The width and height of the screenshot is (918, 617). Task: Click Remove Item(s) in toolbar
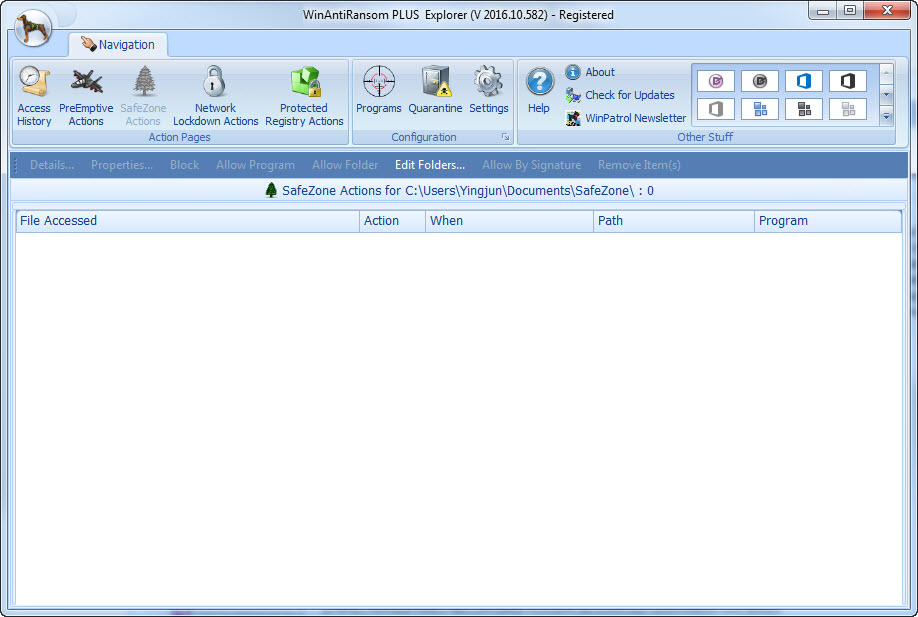click(x=639, y=165)
